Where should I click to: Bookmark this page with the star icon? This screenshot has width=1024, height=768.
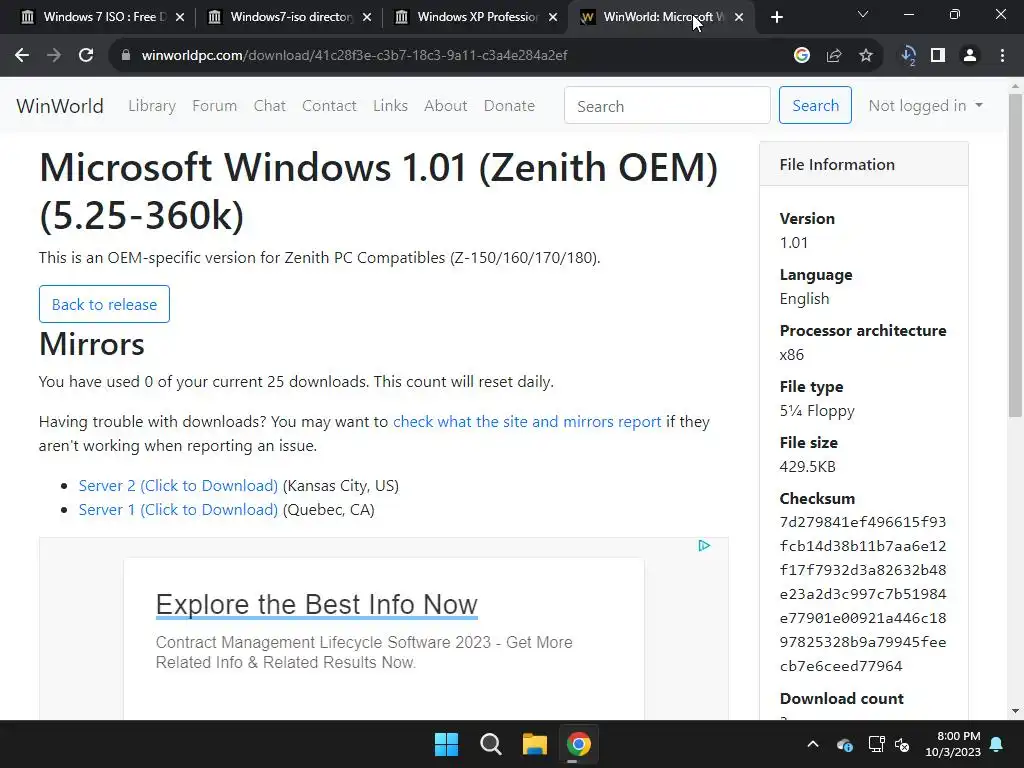click(866, 56)
